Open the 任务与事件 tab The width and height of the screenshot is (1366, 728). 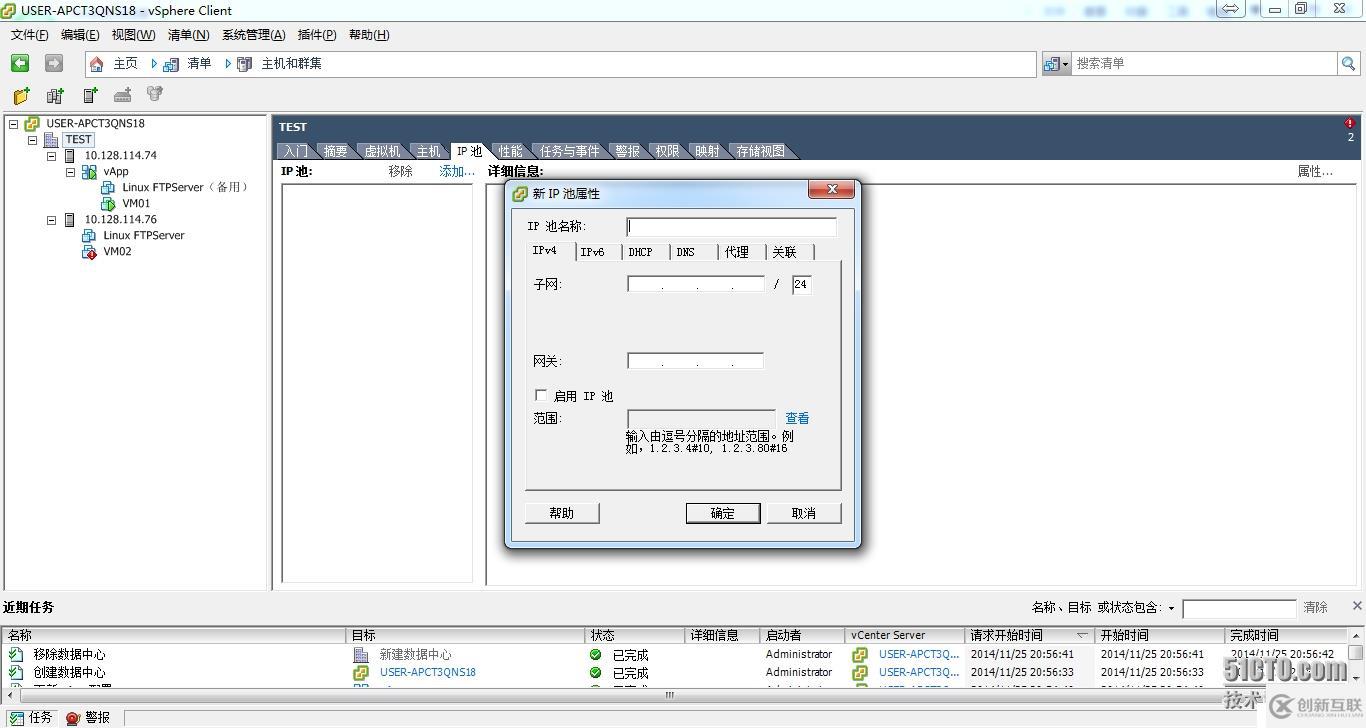click(570, 151)
